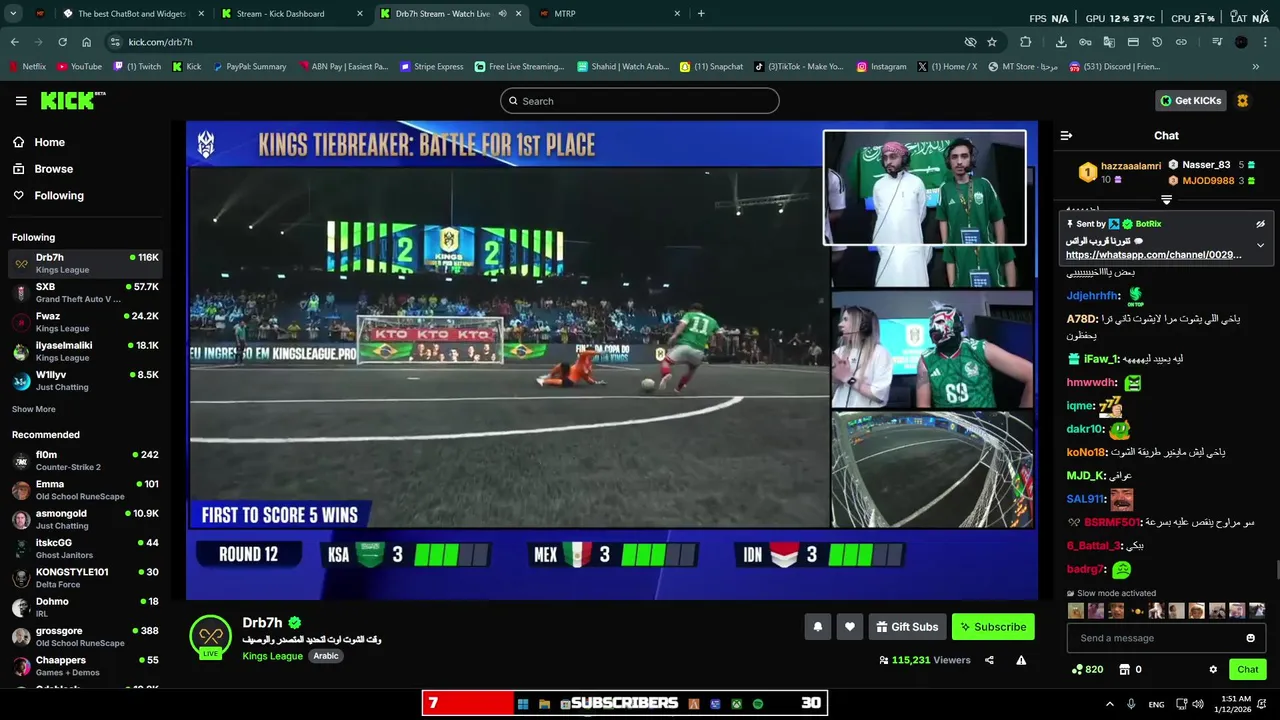Image resolution: width=1280 pixels, height=720 pixels.
Task: Click the green Chat send button
Action: 1248,670
